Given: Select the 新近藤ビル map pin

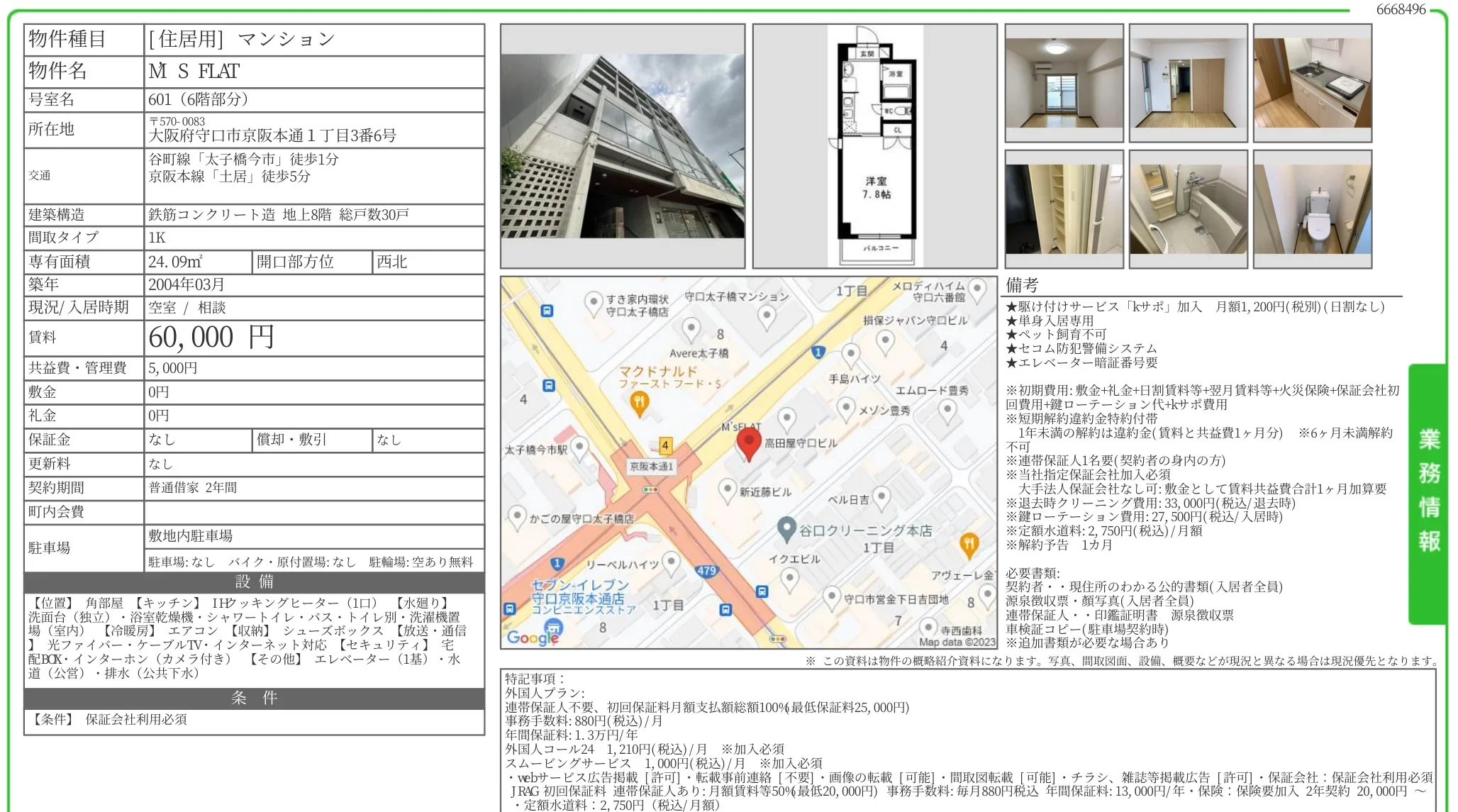Looking at the screenshot, I should click(728, 490).
